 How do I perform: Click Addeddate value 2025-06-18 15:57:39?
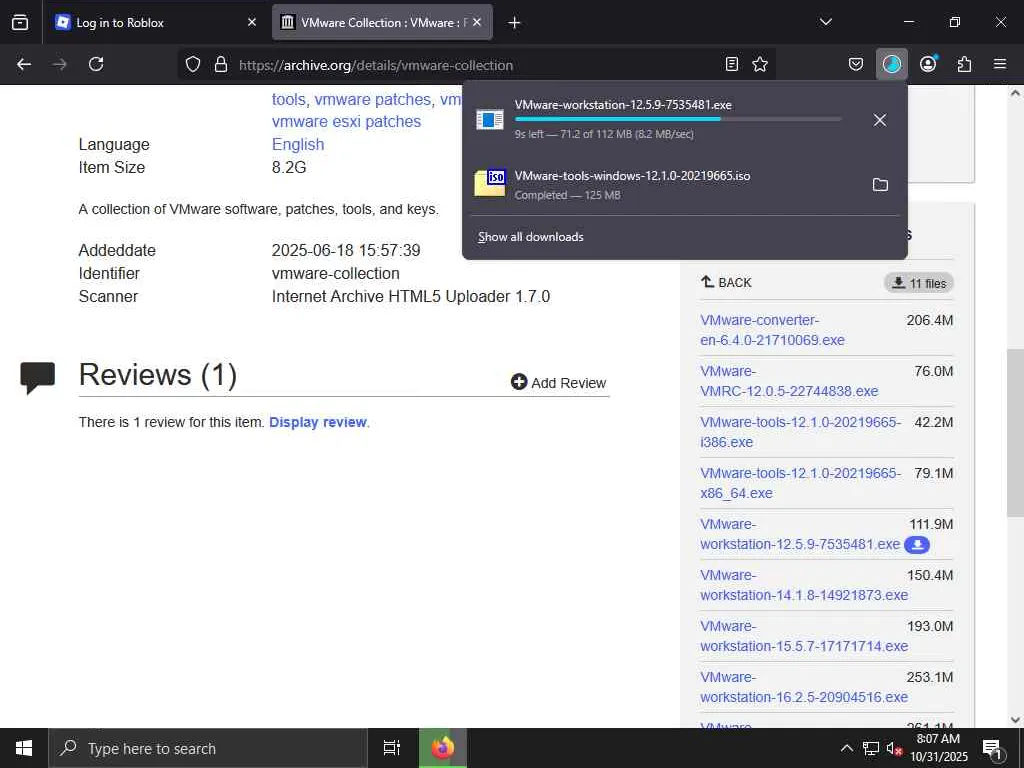[x=346, y=250]
